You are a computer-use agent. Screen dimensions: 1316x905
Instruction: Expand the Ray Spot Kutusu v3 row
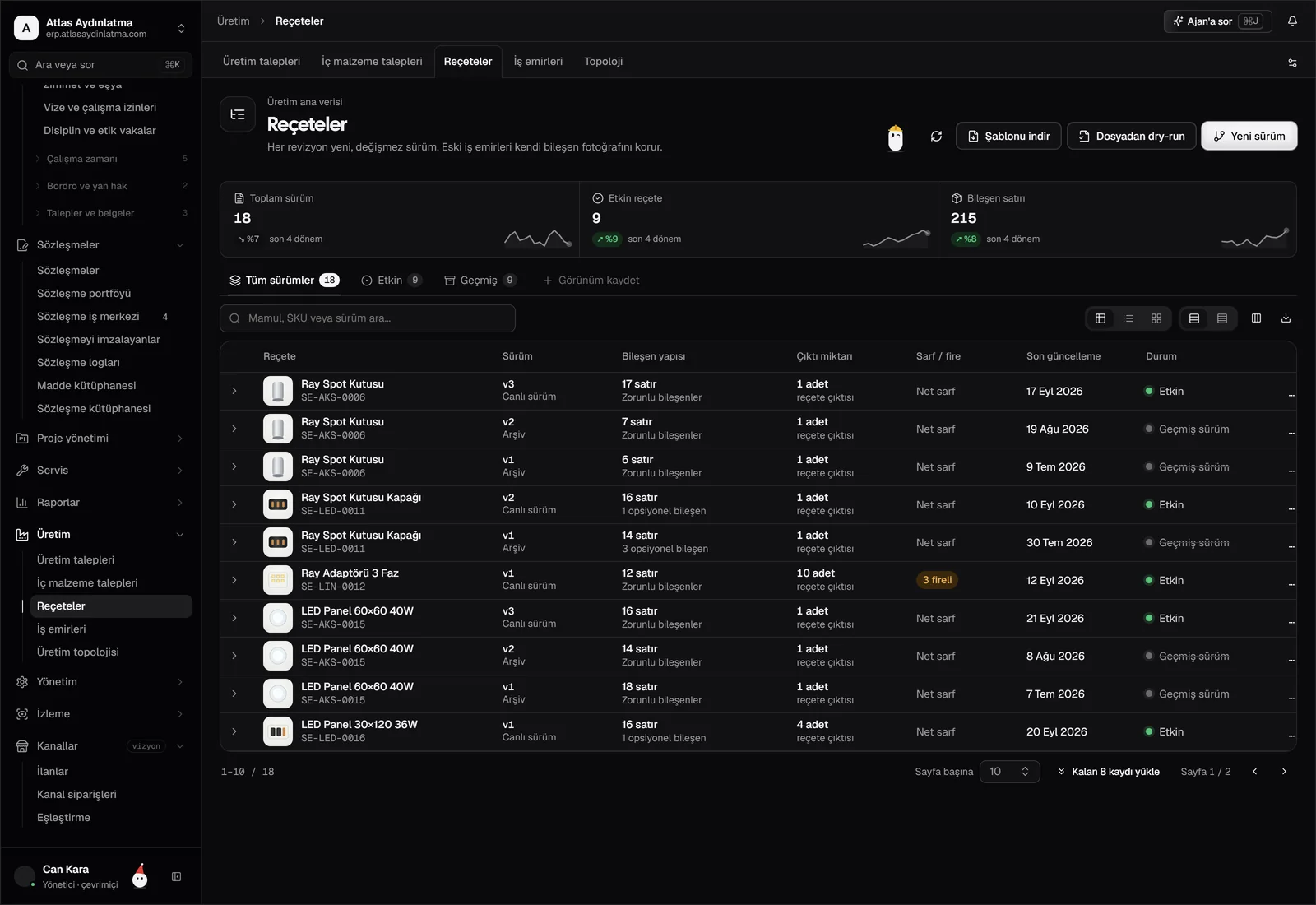234,391
